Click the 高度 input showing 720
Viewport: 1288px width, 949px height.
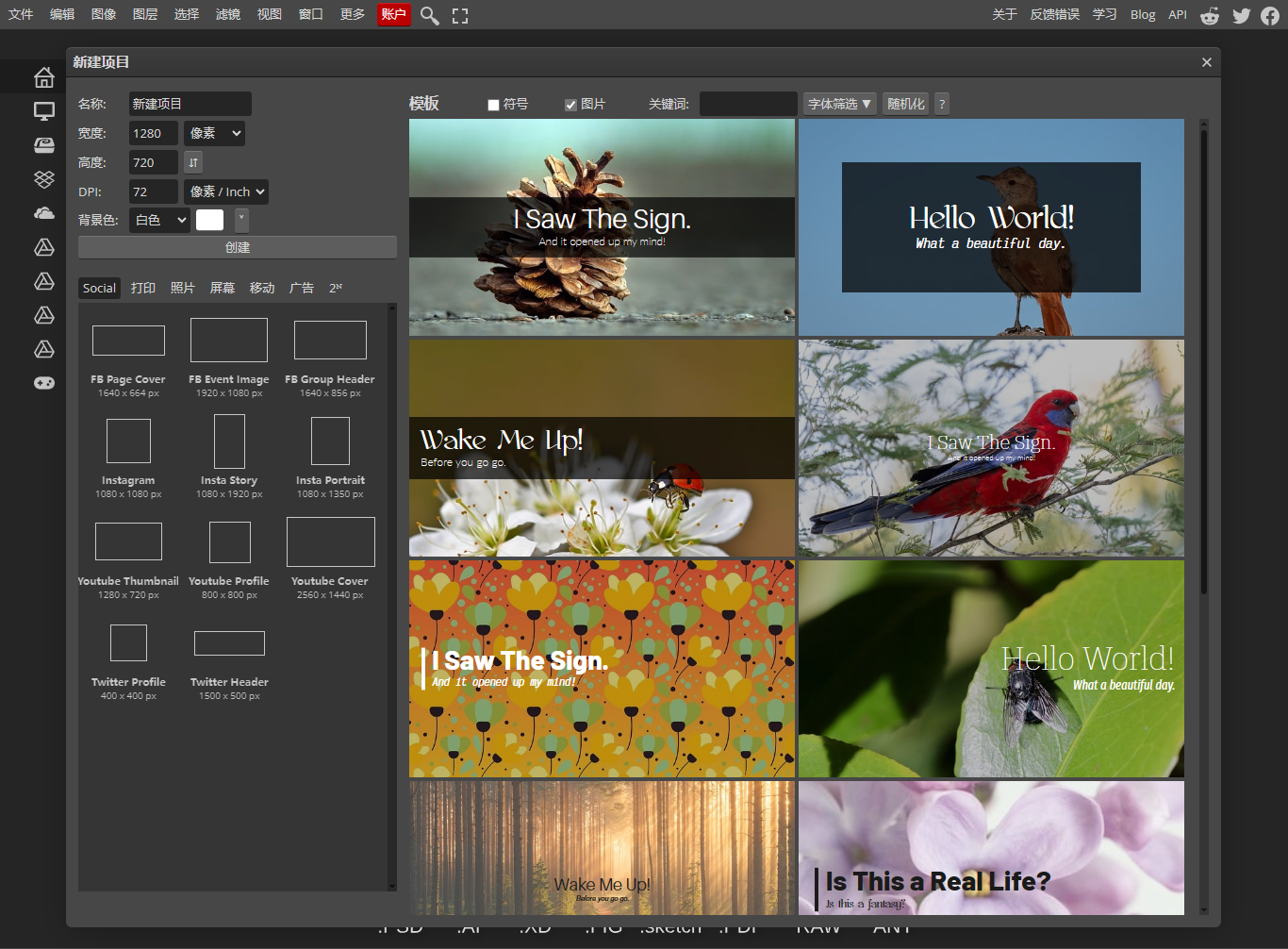154,162
